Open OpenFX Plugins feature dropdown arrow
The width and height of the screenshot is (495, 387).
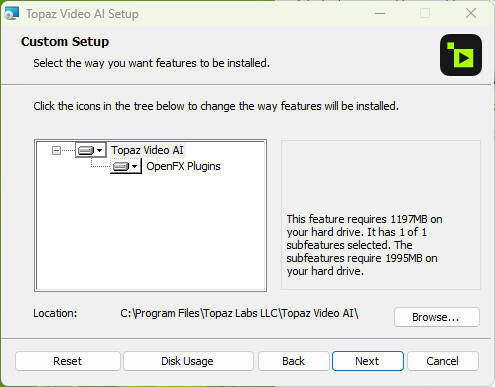[134, 166]
